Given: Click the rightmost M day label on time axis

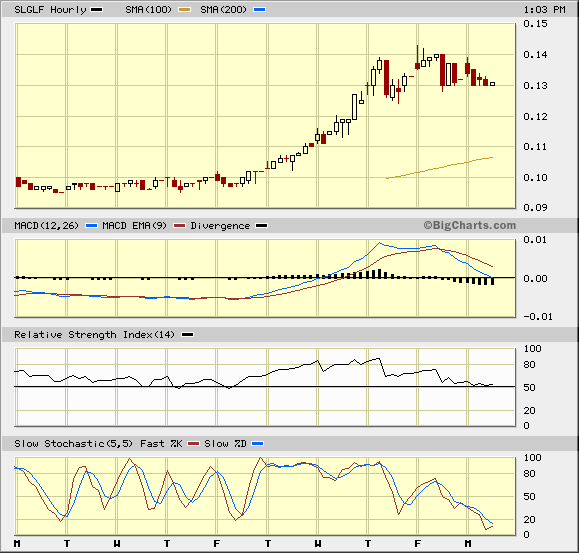Looking at the screenshot, I should (468, 544).
